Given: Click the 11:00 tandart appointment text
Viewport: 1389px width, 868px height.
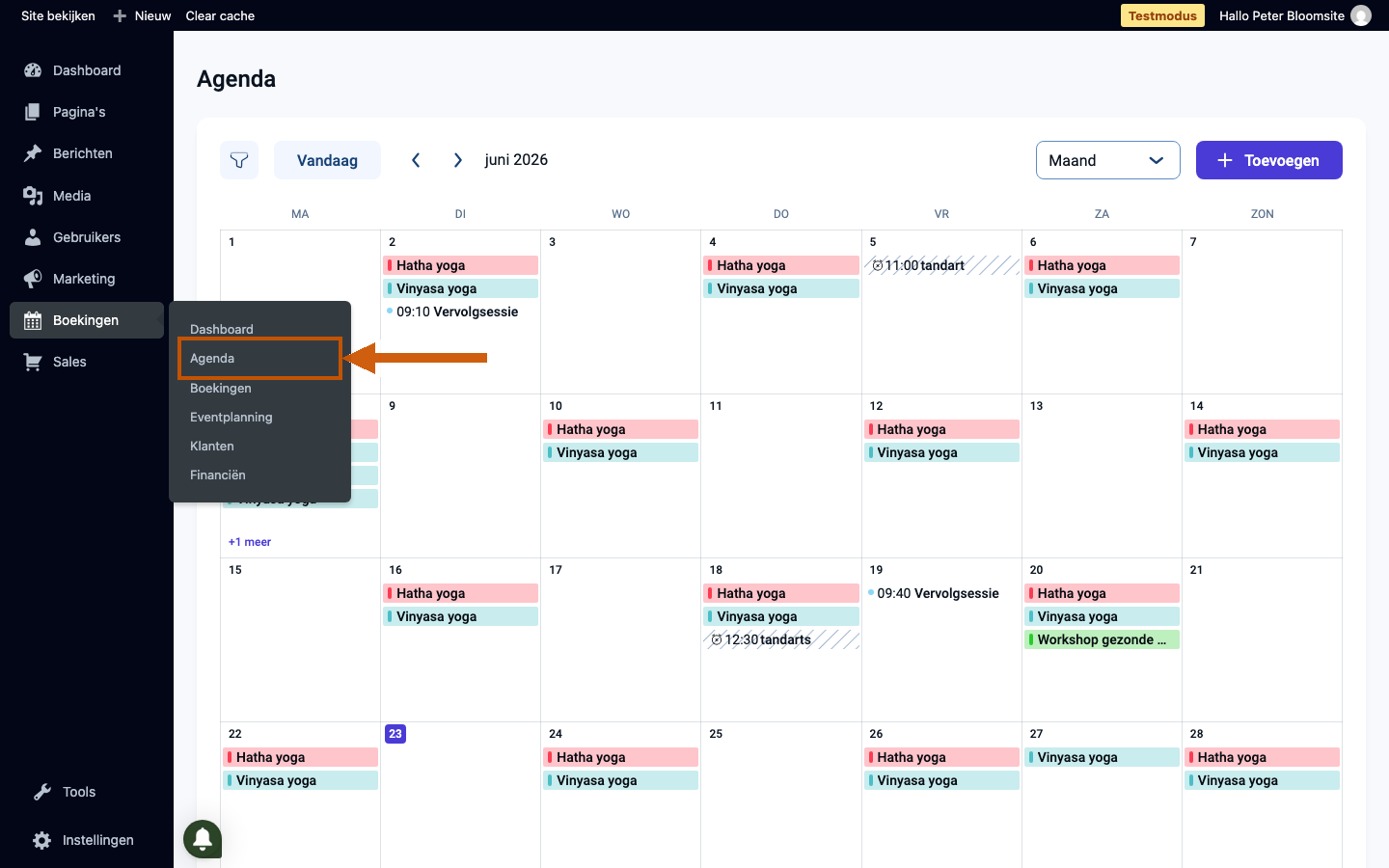Looking at the screenshot, I should (925, 265).
